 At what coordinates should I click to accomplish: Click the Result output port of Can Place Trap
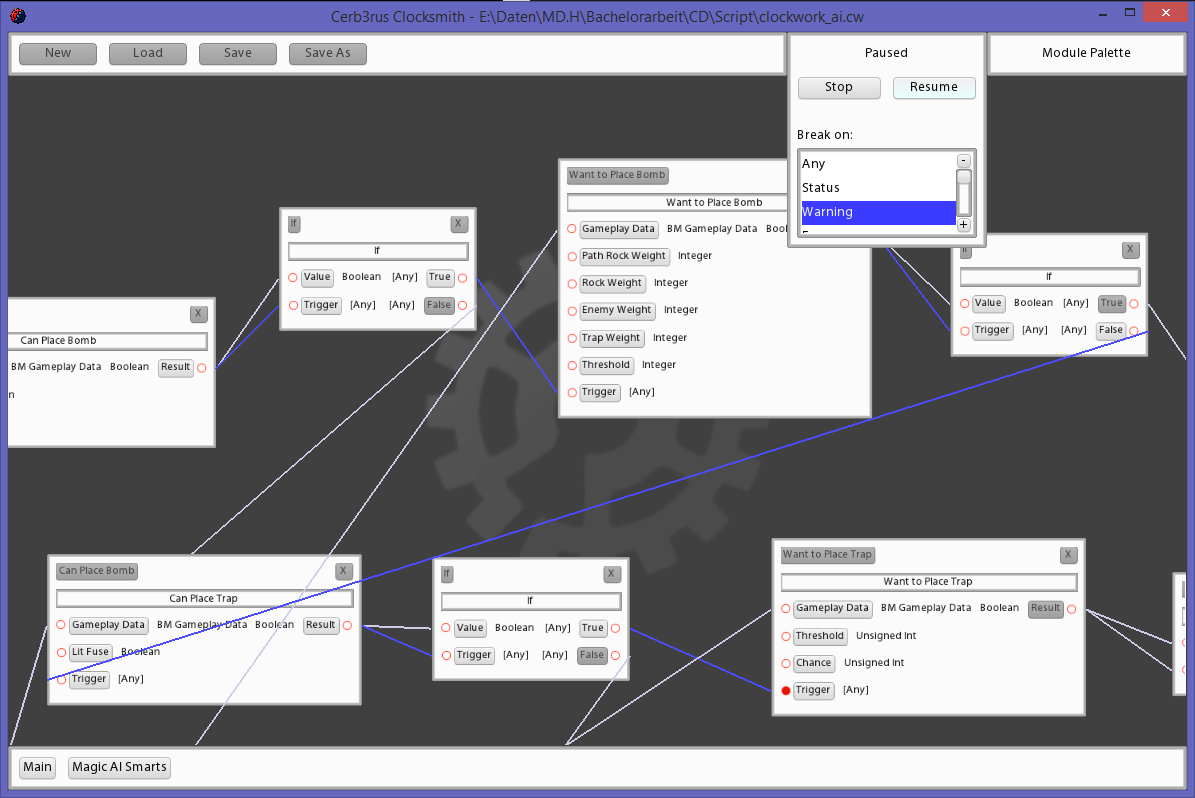click(347, 625)
